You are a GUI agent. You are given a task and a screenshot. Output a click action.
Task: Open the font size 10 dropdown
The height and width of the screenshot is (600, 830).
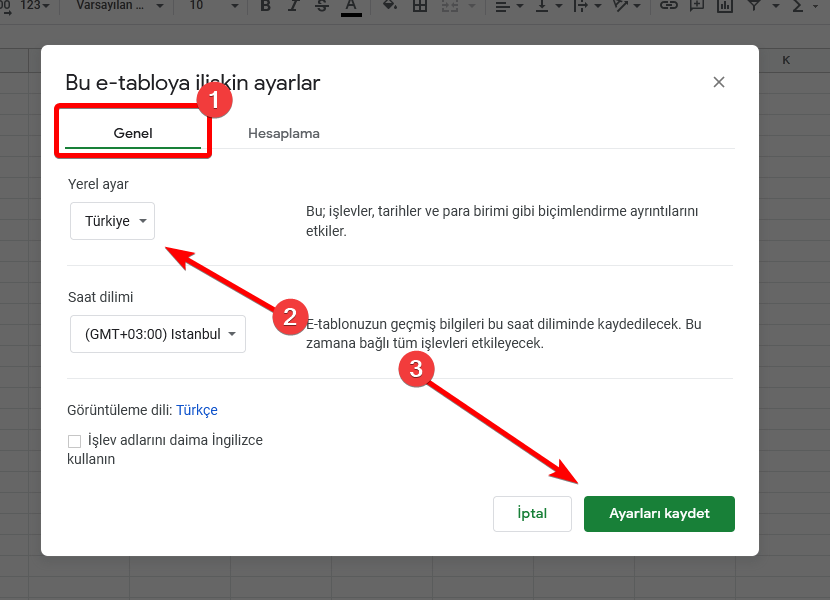click(213, 6)
